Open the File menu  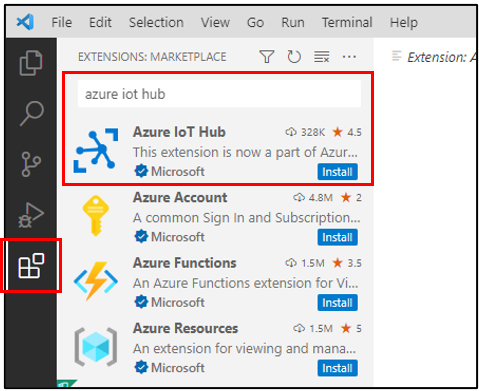pyautogui.click(x=62, y=23)
